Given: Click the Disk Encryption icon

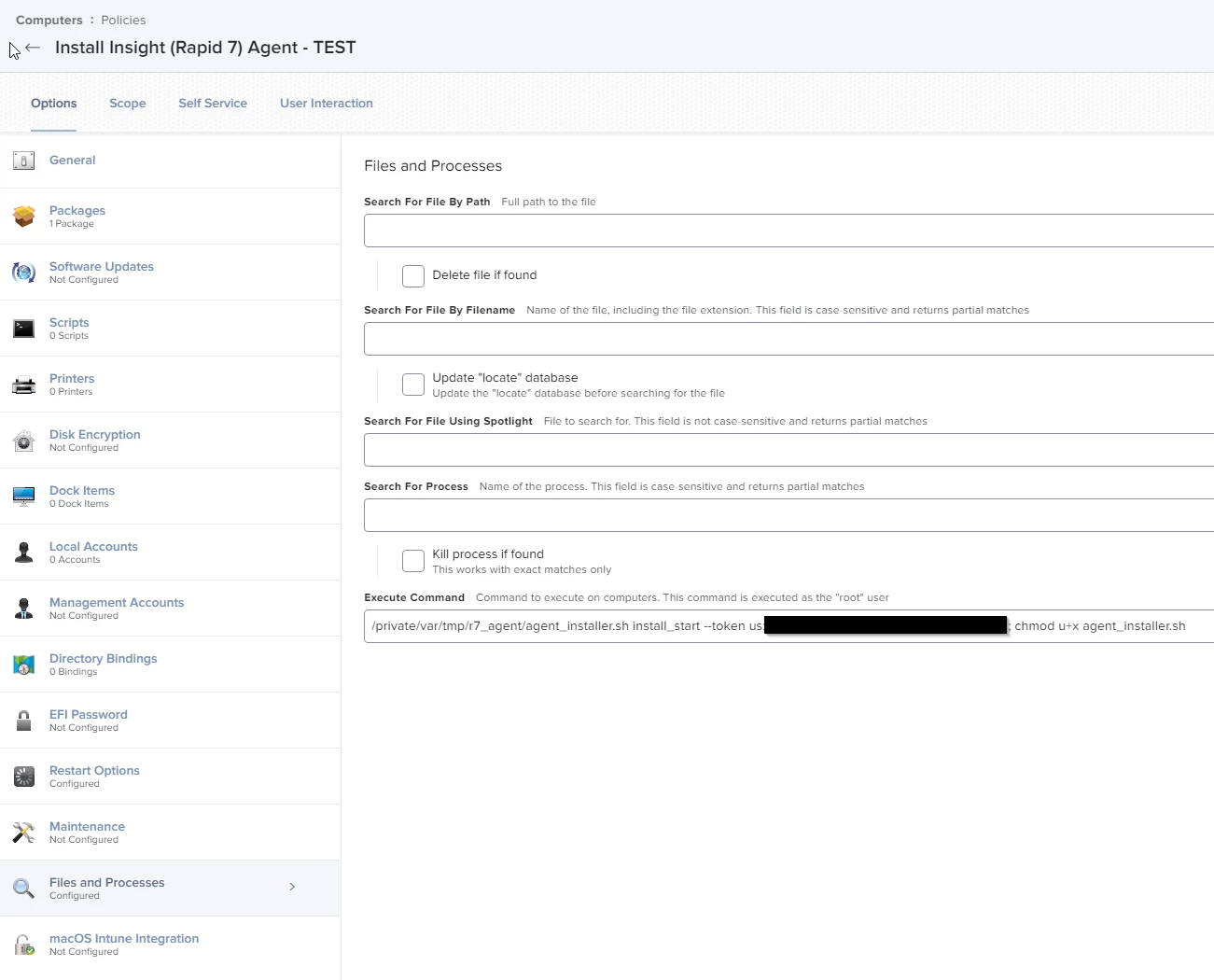Looking at the screenshot, I should coord(24,441).
